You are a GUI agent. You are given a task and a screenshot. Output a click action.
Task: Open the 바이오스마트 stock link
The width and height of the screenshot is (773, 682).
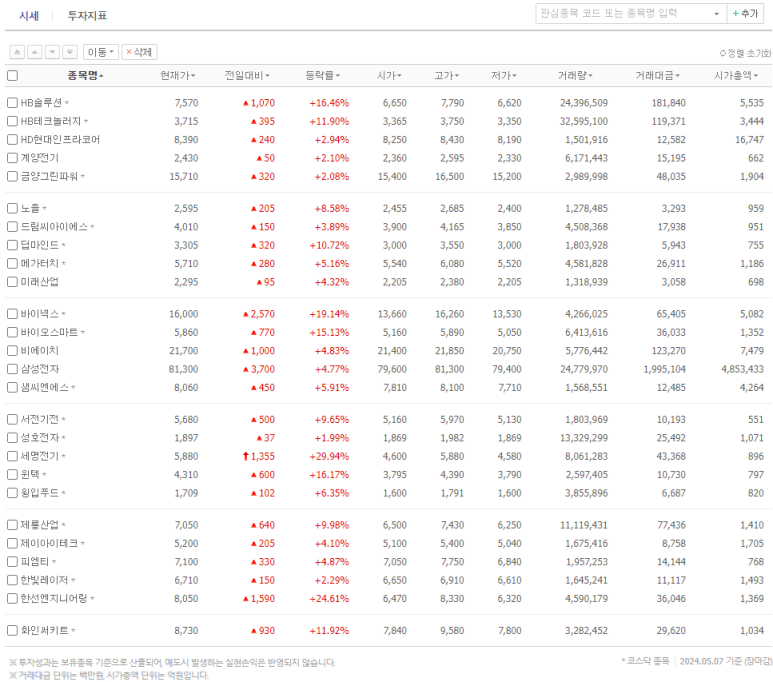pyautogui.click(x=49, y=332)
